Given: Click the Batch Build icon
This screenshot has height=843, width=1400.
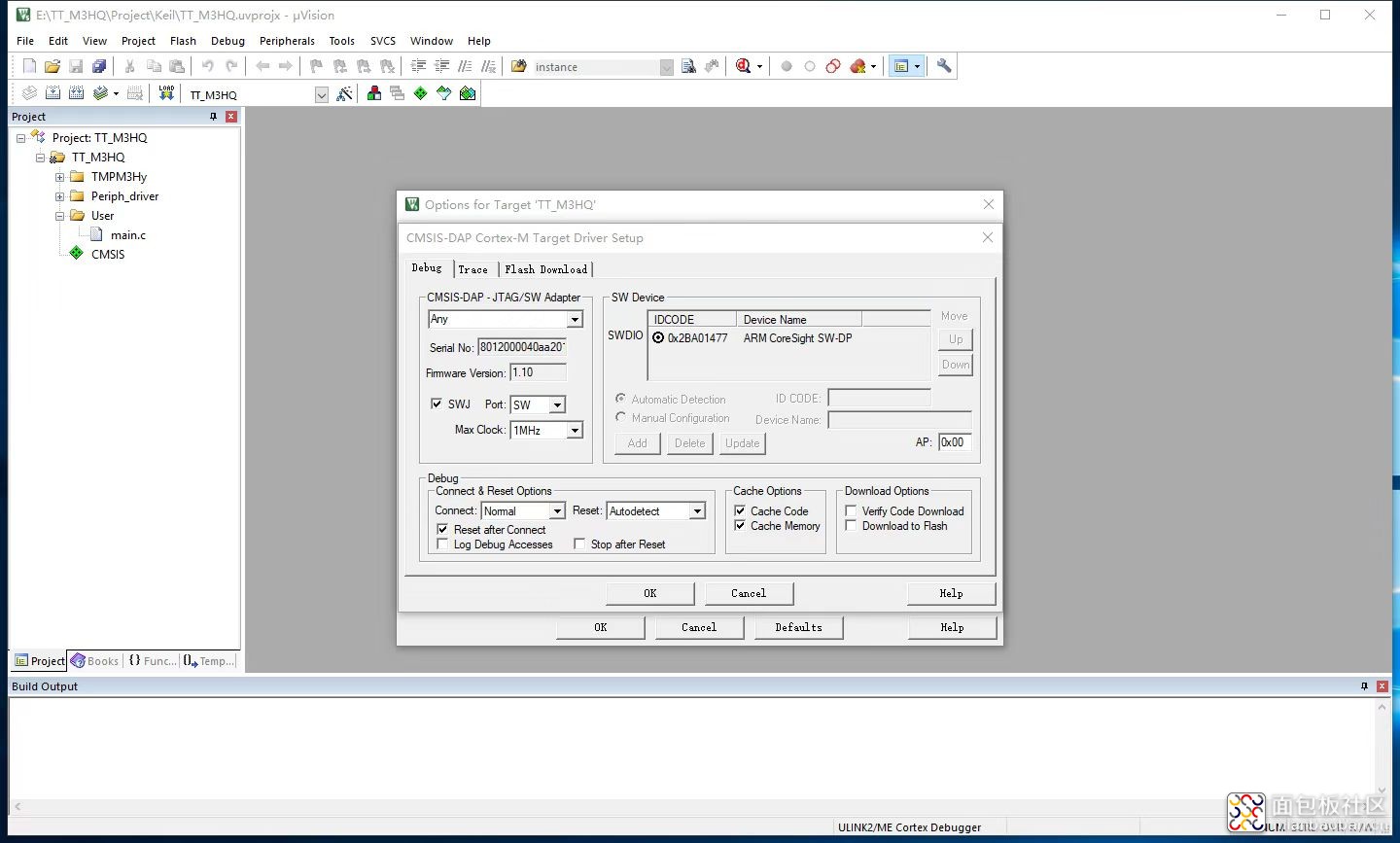Looking at the screenshot, I should 100,93.
